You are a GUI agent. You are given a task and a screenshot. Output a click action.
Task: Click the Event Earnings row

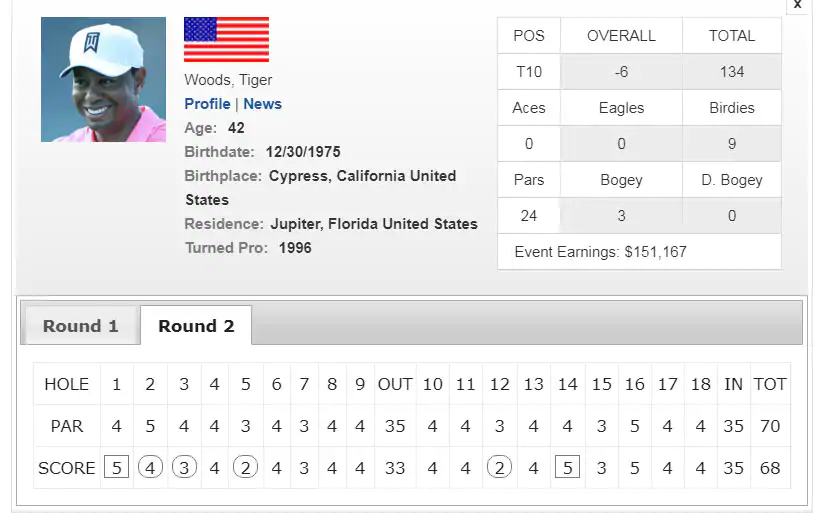tap(639, 252)
